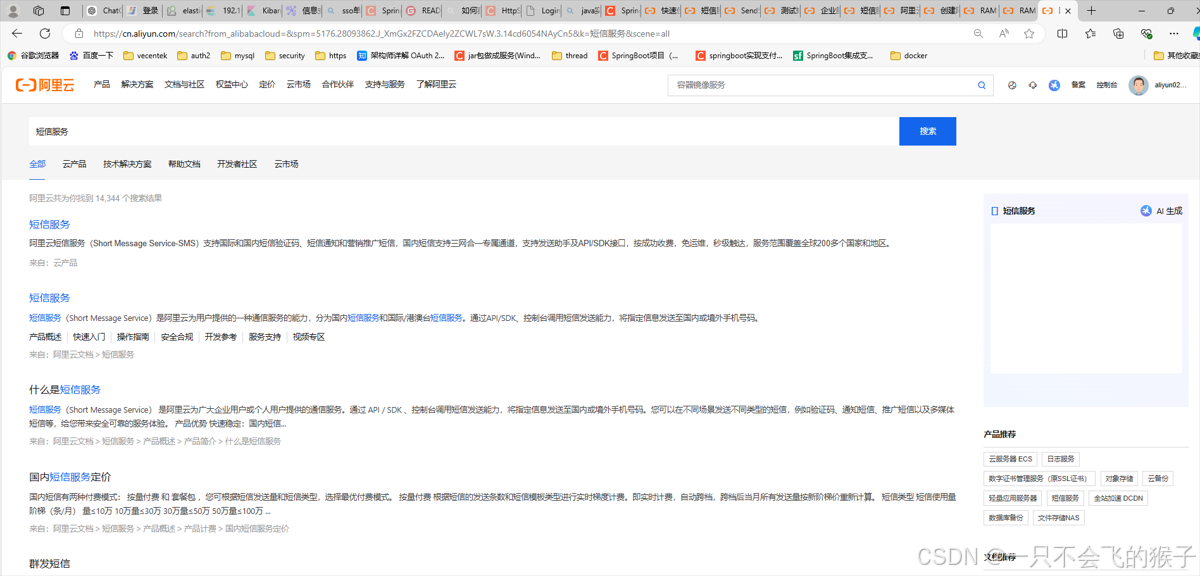This screenshot has height=576, width=1200.
Task: Select the 云产品 search filter tab
Action: (74, 164)
